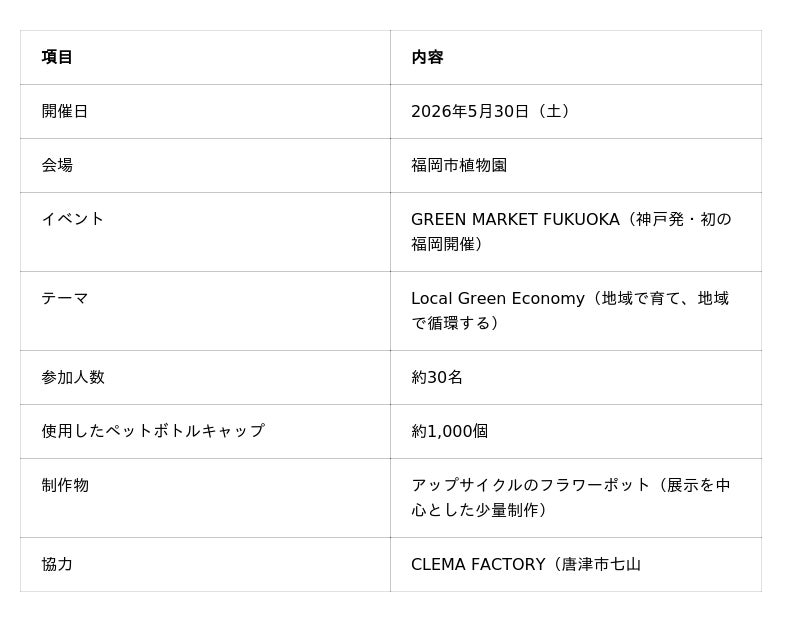800x622 pixels.
Task: Click the venue text 福岡市植物園
Action: coord(459,165)
